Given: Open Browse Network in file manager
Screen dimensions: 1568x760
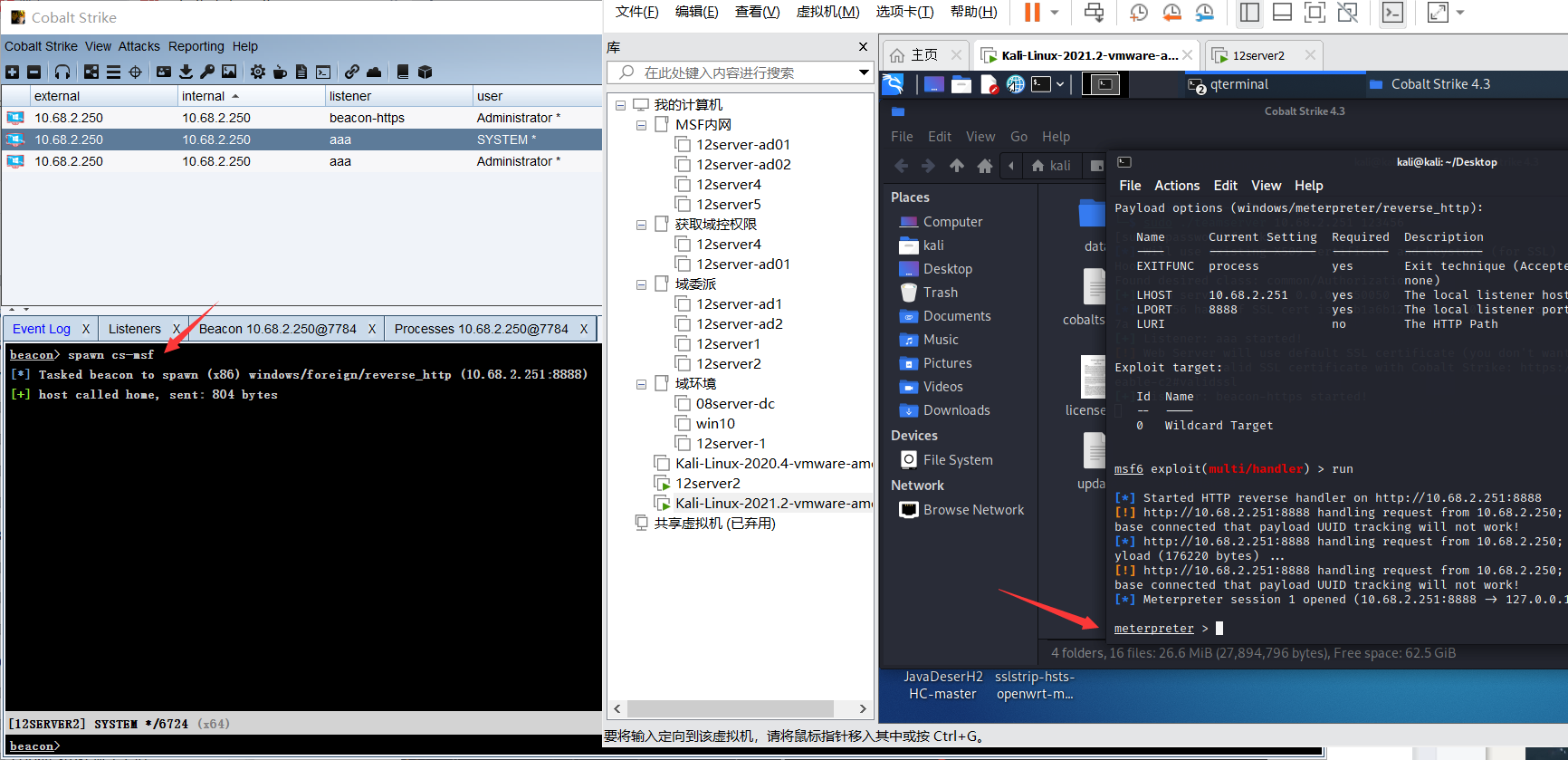Looking at the screenshot, I should (x=961, y=510).
